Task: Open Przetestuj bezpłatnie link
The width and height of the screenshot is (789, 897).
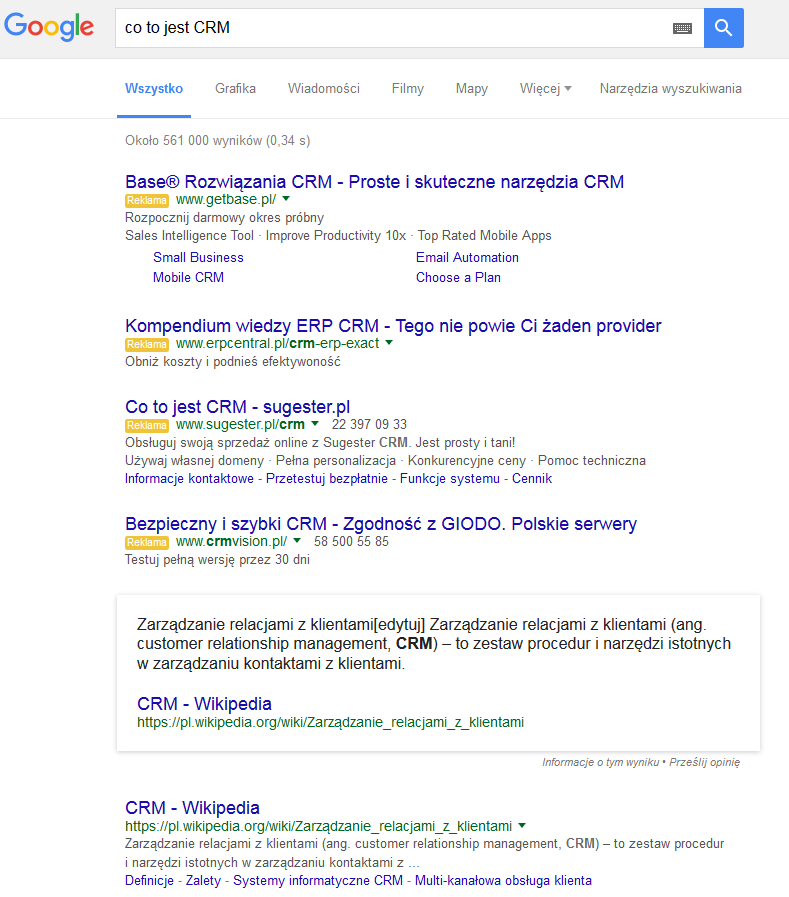Action: [327, 479]
